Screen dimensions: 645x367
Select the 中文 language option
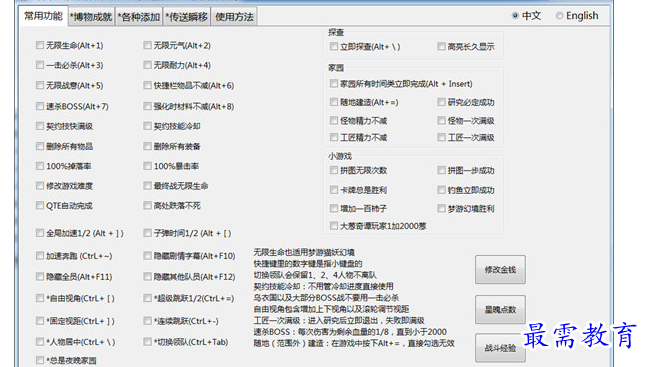pyautogui.click(x=515, y=16)
